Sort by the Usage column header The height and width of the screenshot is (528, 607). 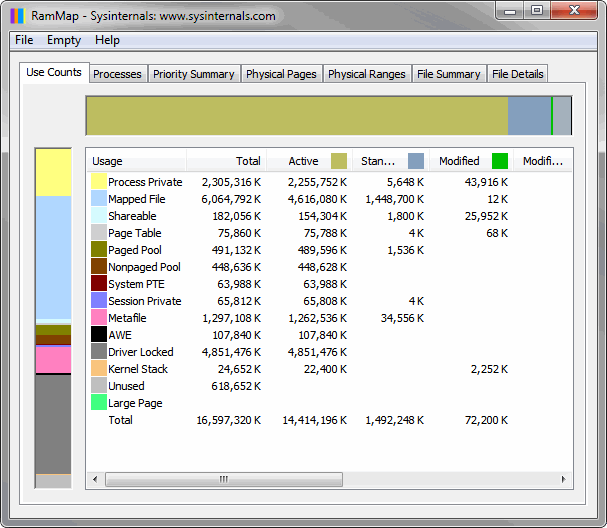tap(136, 161)
